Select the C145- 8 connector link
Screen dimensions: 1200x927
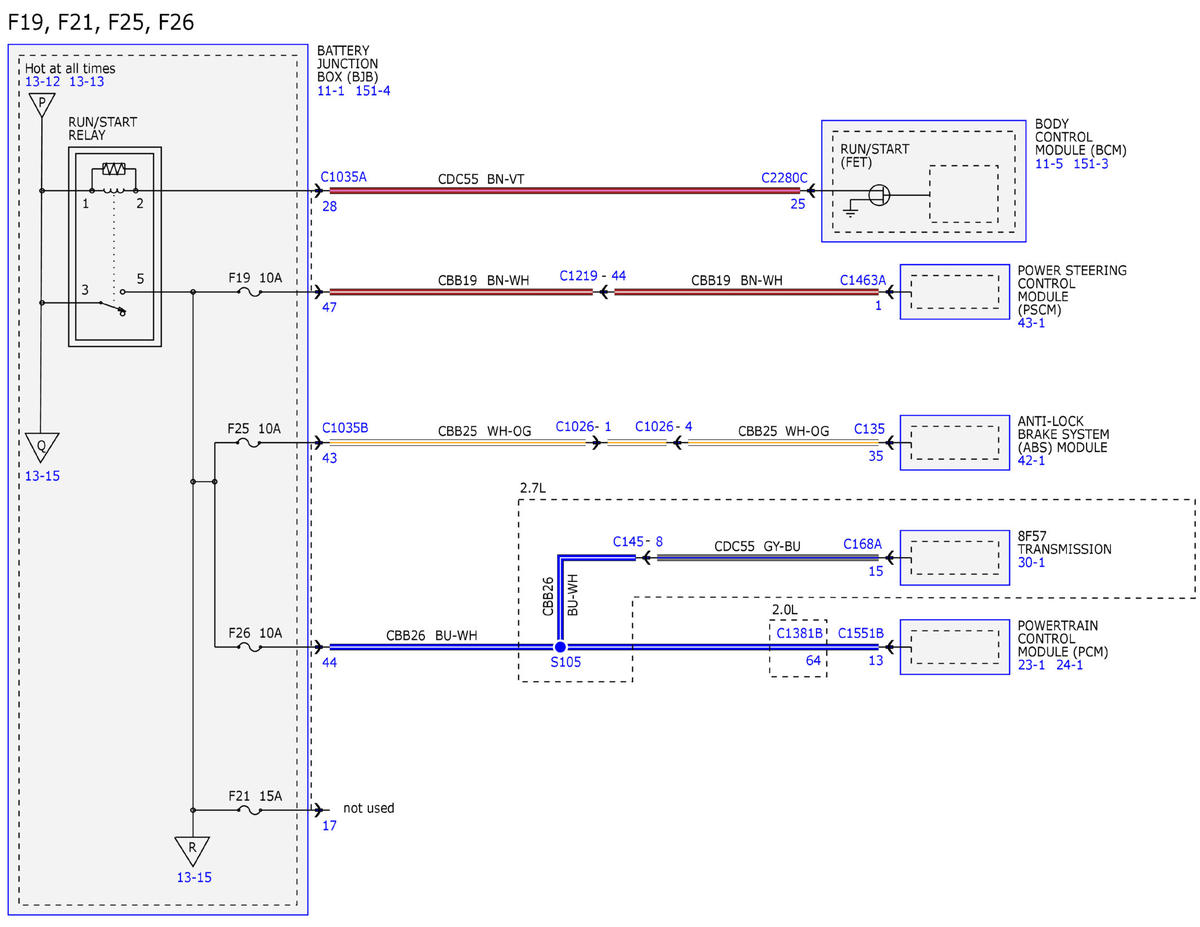click(x=638, y=541)
